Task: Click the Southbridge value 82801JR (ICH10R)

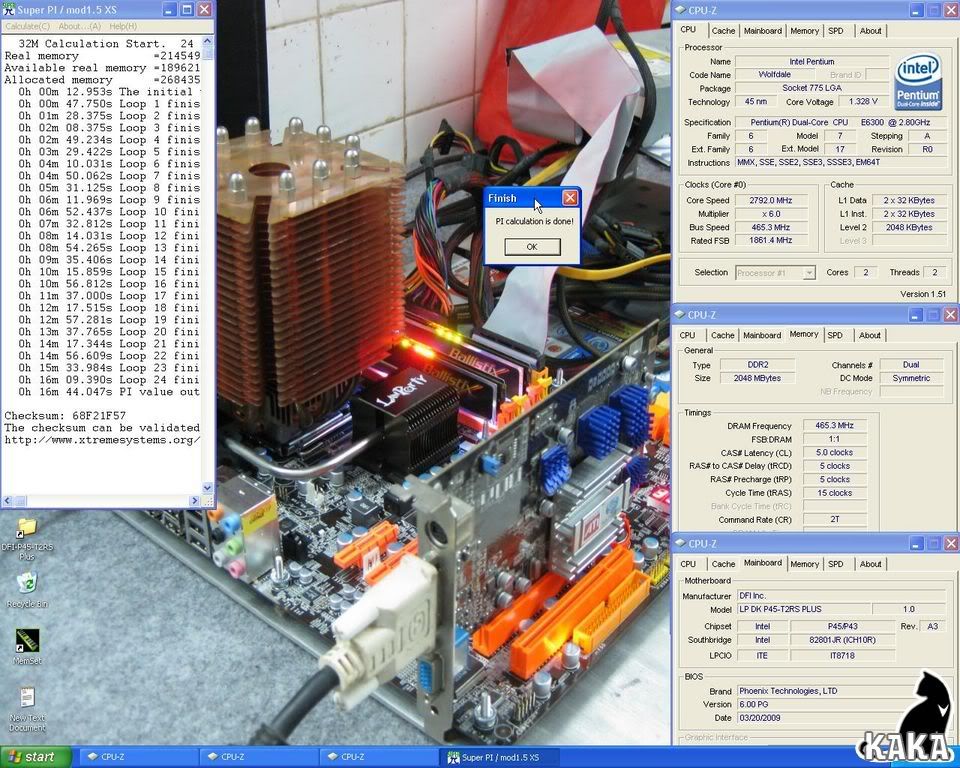Action: pyautogui.click(x=842, y=639)
